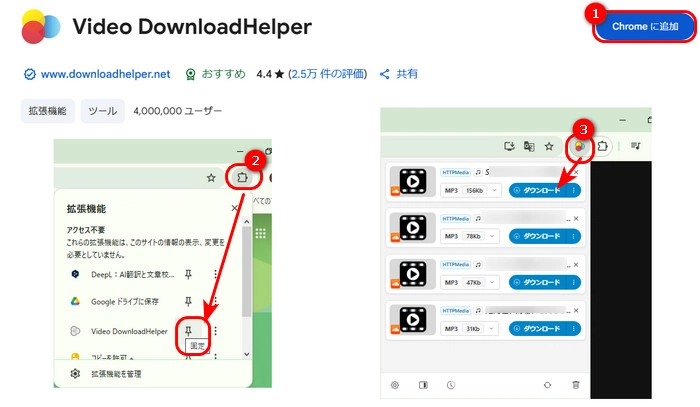Click the extension list scrollbar down arrow

(x=246, y=354)
